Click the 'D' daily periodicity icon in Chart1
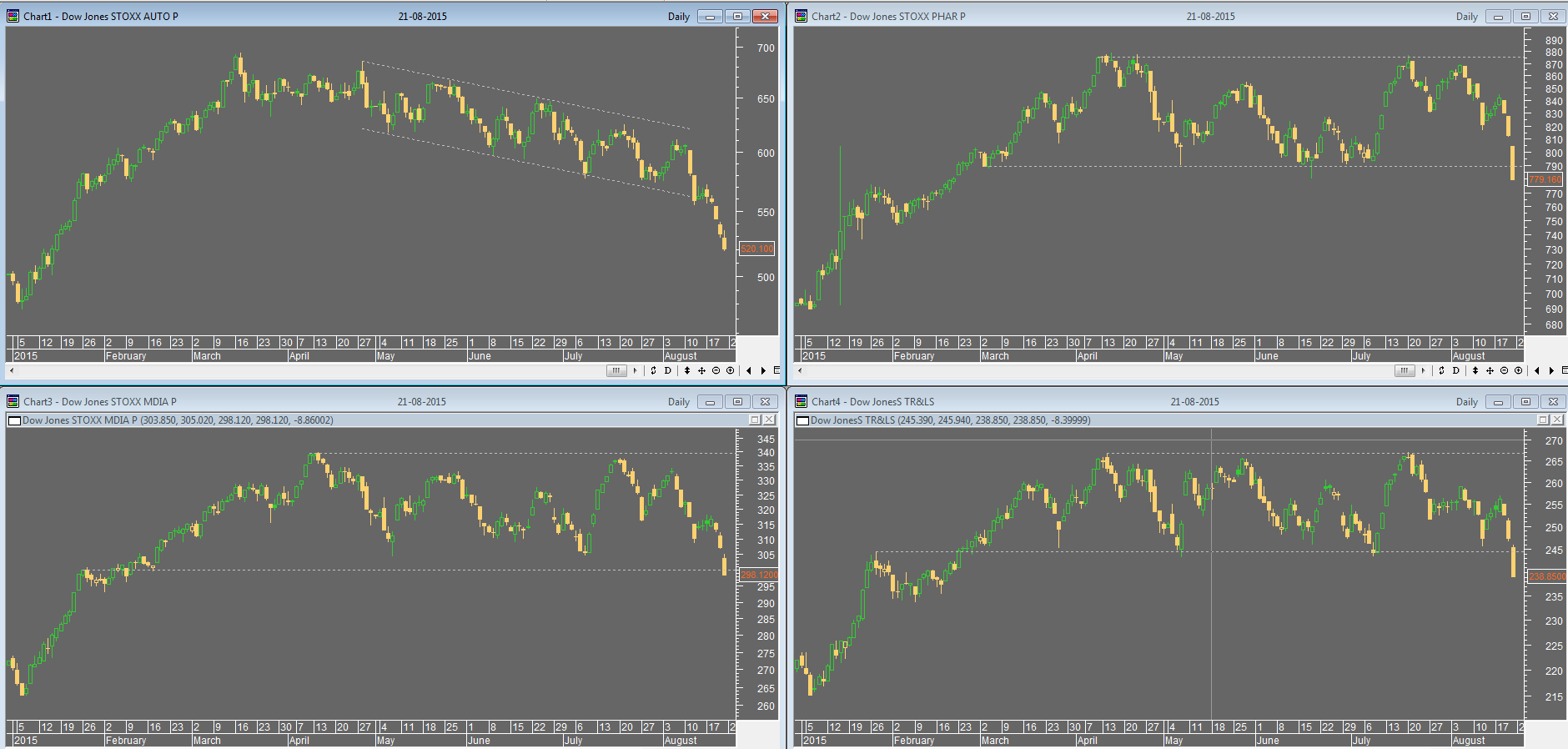The image size is (1568, 749). [x=667, y=370]
